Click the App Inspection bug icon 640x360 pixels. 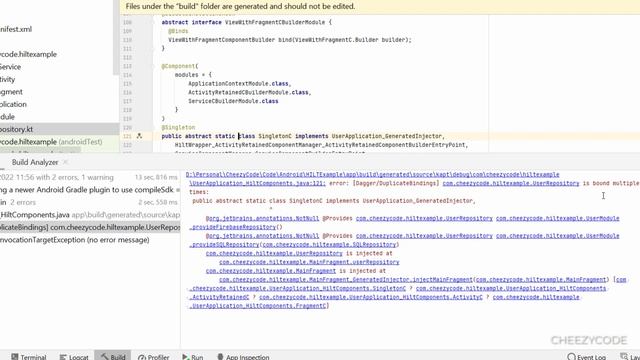pos(220,357)
